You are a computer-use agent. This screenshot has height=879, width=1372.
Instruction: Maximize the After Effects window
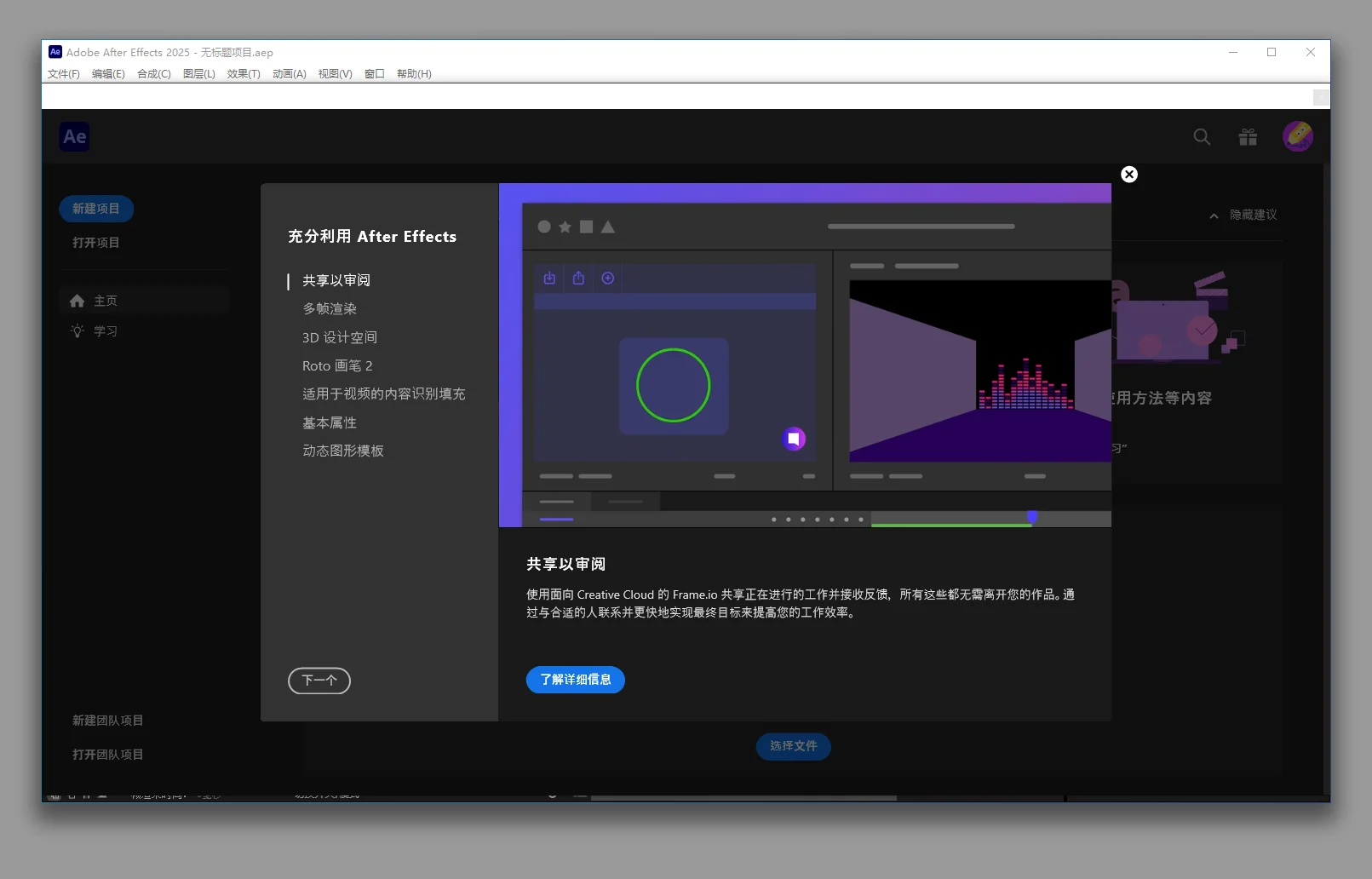1272,52
